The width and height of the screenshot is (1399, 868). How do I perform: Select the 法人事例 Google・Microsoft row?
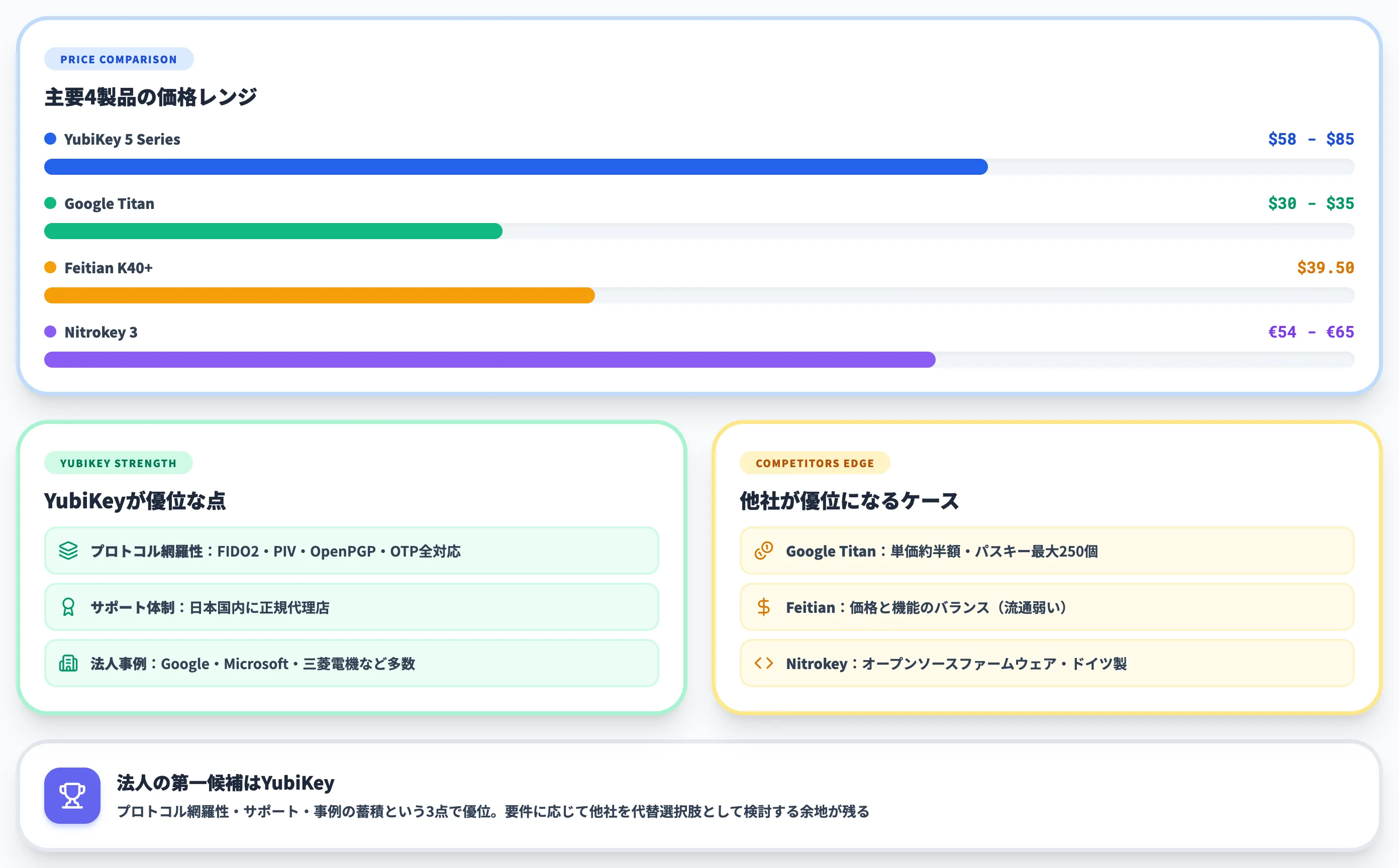click(x=351, y=663)
